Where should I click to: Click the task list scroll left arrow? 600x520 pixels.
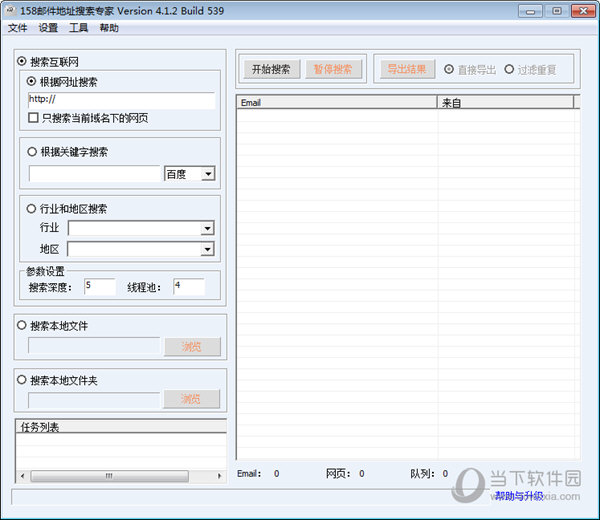point(23,476)
